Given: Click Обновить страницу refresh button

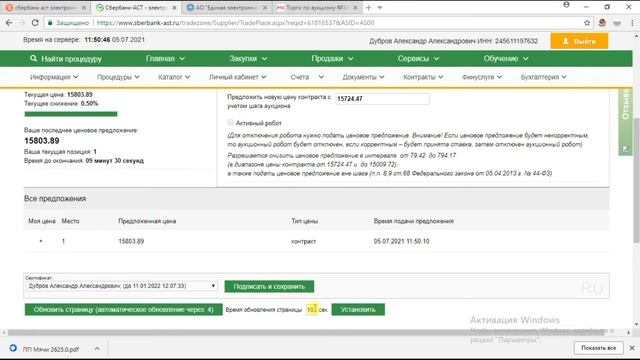Looking at the screenshot, I should [123, 309].
